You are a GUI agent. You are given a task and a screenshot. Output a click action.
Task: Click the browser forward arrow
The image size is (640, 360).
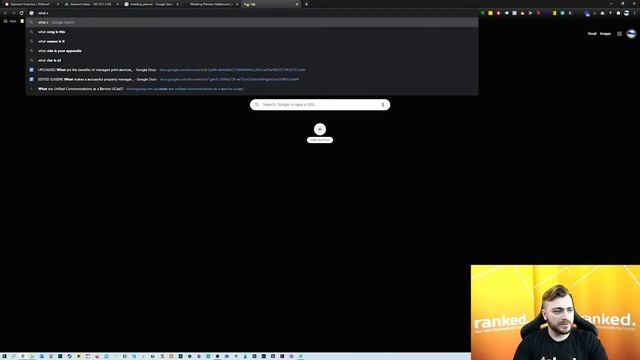point(13,13)
